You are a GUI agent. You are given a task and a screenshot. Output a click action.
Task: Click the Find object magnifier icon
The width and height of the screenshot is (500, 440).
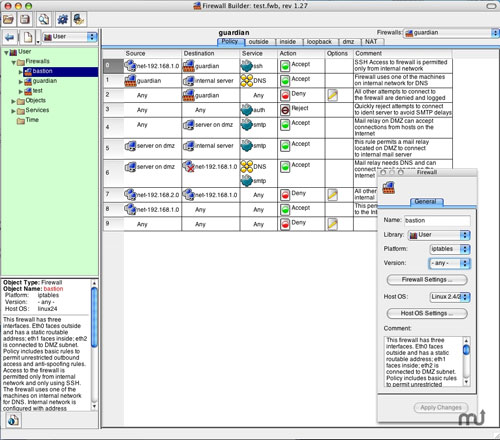pyautogui.click(x=44, y=19)
